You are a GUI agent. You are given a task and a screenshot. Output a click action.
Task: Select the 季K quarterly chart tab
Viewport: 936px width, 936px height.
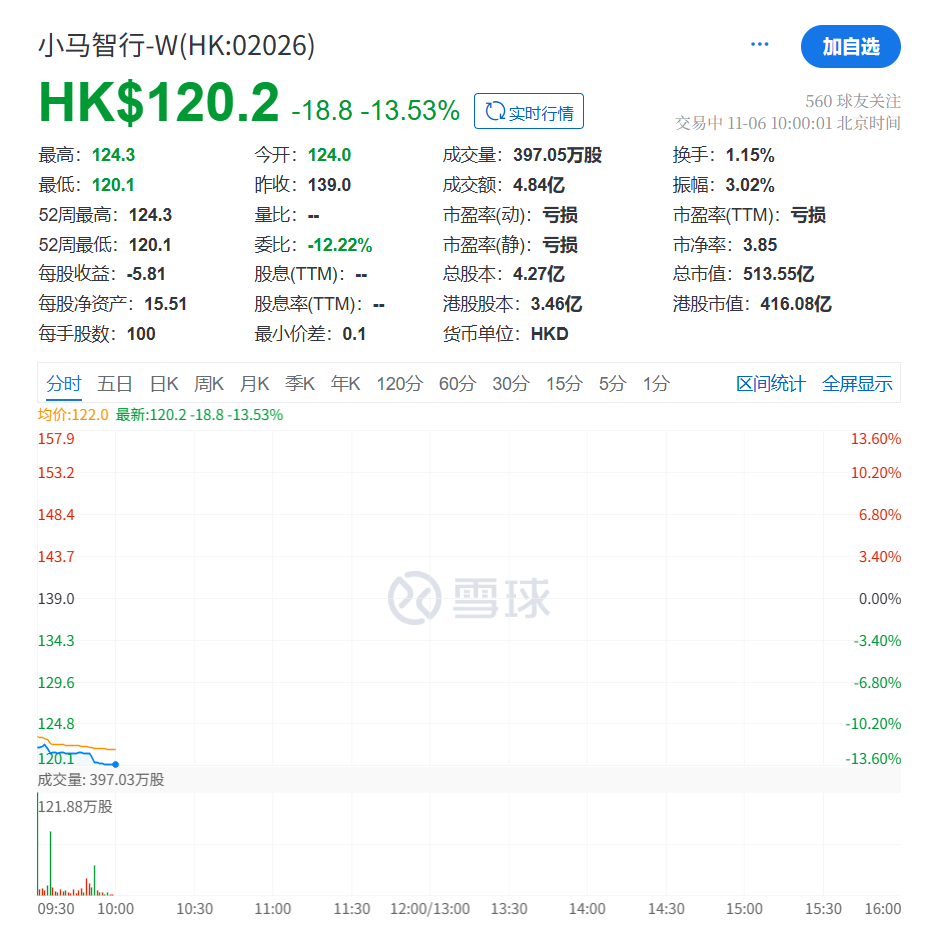[300, 384]
